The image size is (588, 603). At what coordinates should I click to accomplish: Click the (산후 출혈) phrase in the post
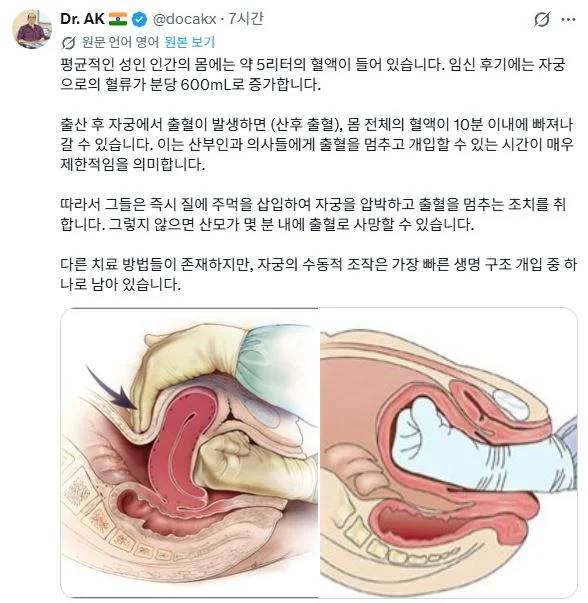click(x=306, y=124)
